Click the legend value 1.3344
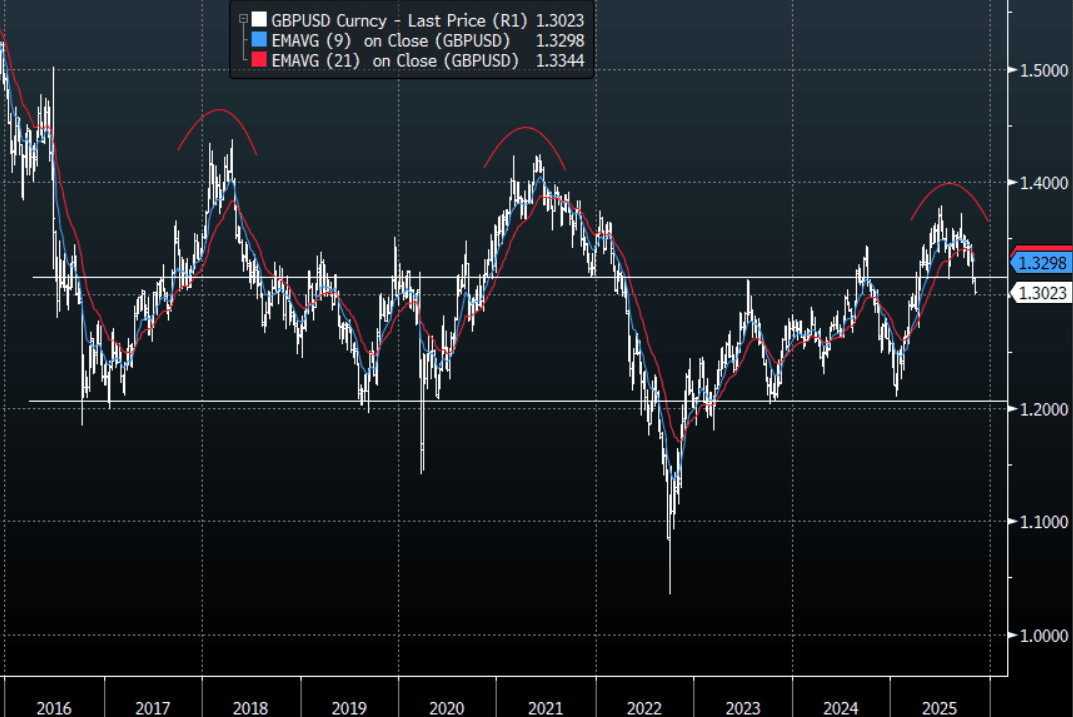 560,60
